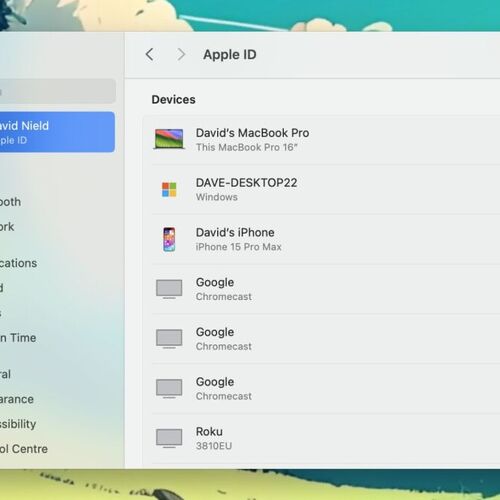Select the David Nield Apple ID sidebar item
500x500 pixels.
point(57,132)
